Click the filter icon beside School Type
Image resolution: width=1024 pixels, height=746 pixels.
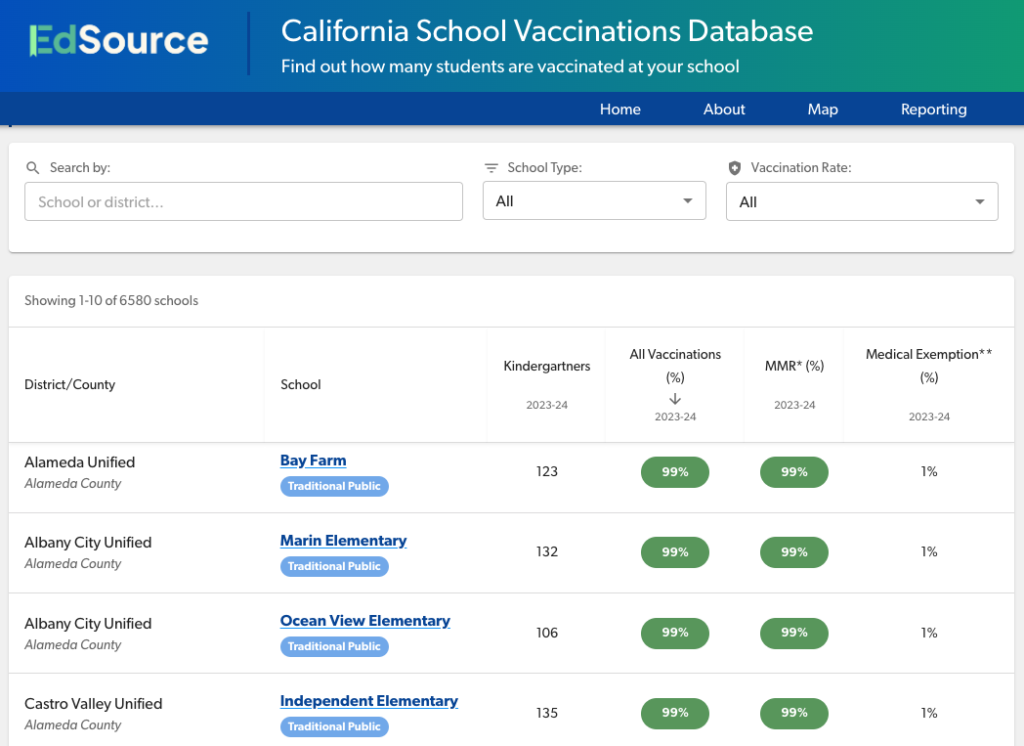coord(490,167)
